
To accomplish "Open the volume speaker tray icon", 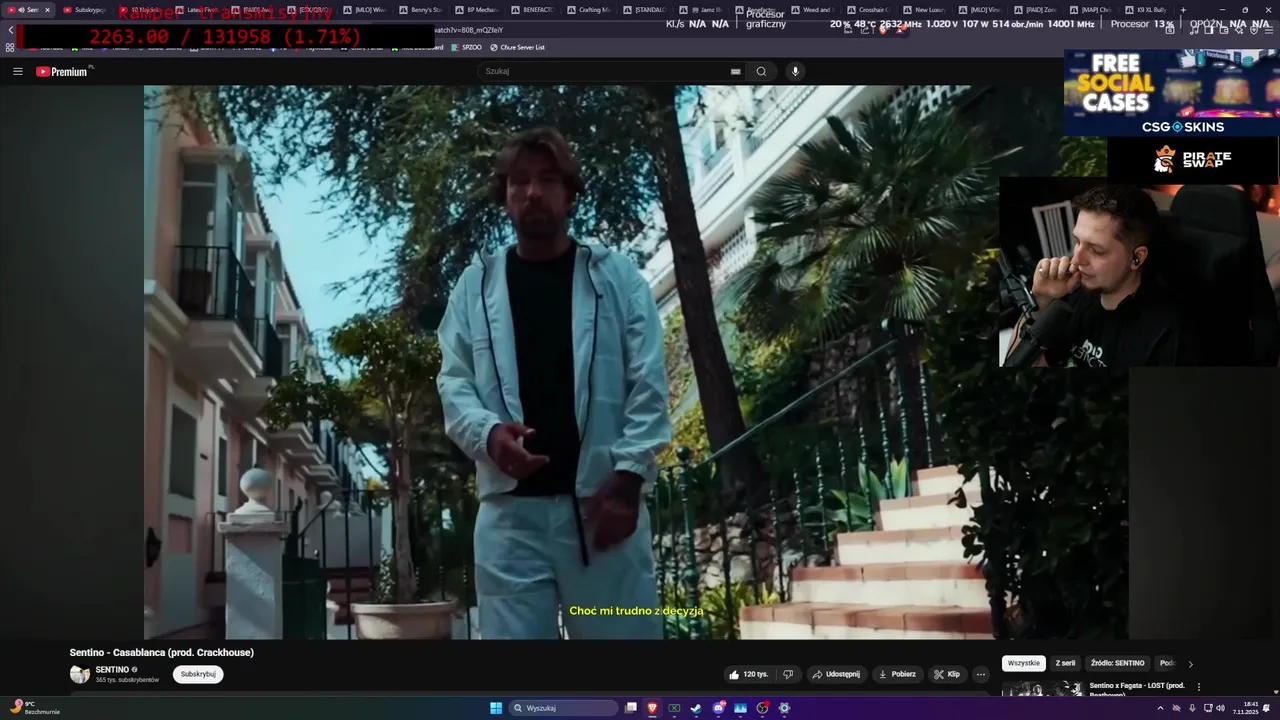I will (x=1220, y=708).
